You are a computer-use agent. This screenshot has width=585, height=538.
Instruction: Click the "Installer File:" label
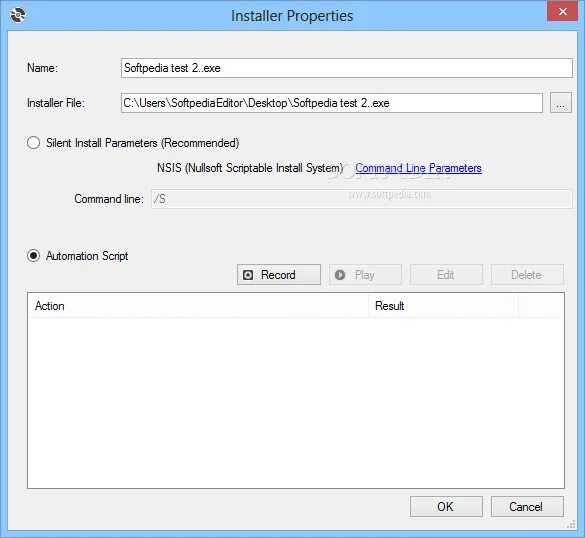[x=56, y=103]
